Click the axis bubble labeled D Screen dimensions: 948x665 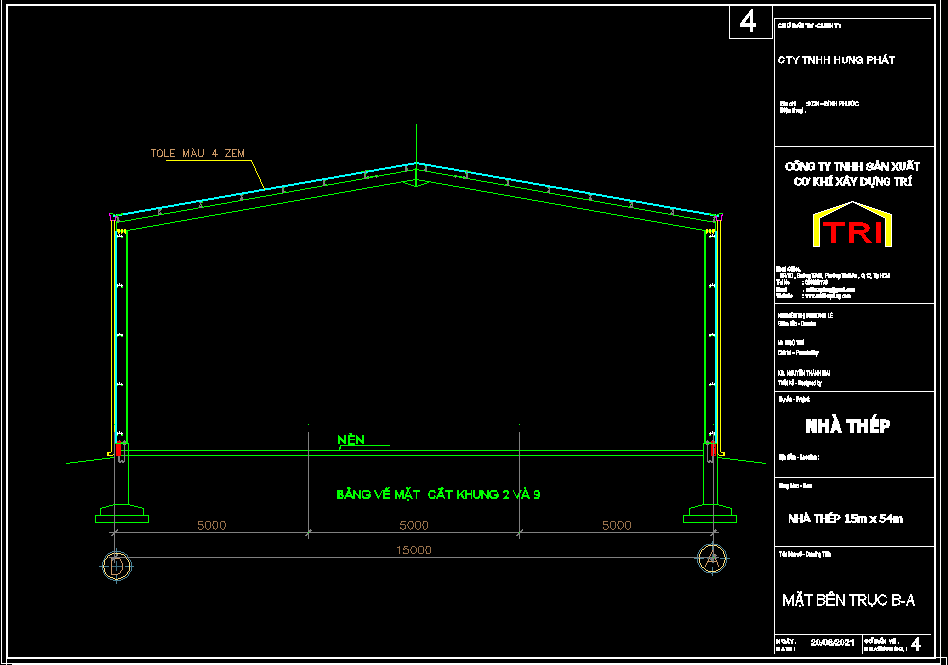tap(116, 566)
